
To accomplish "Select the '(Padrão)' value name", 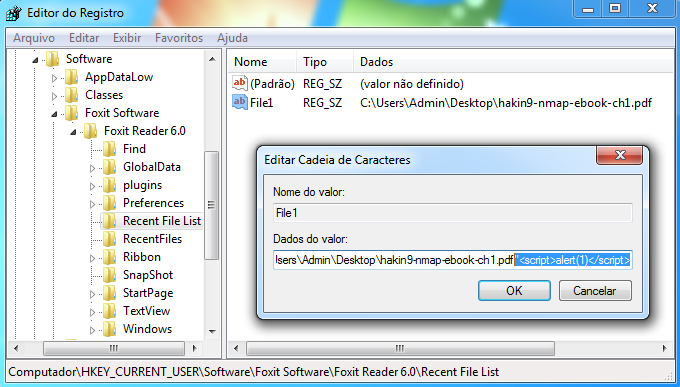I will click(272, 84).
